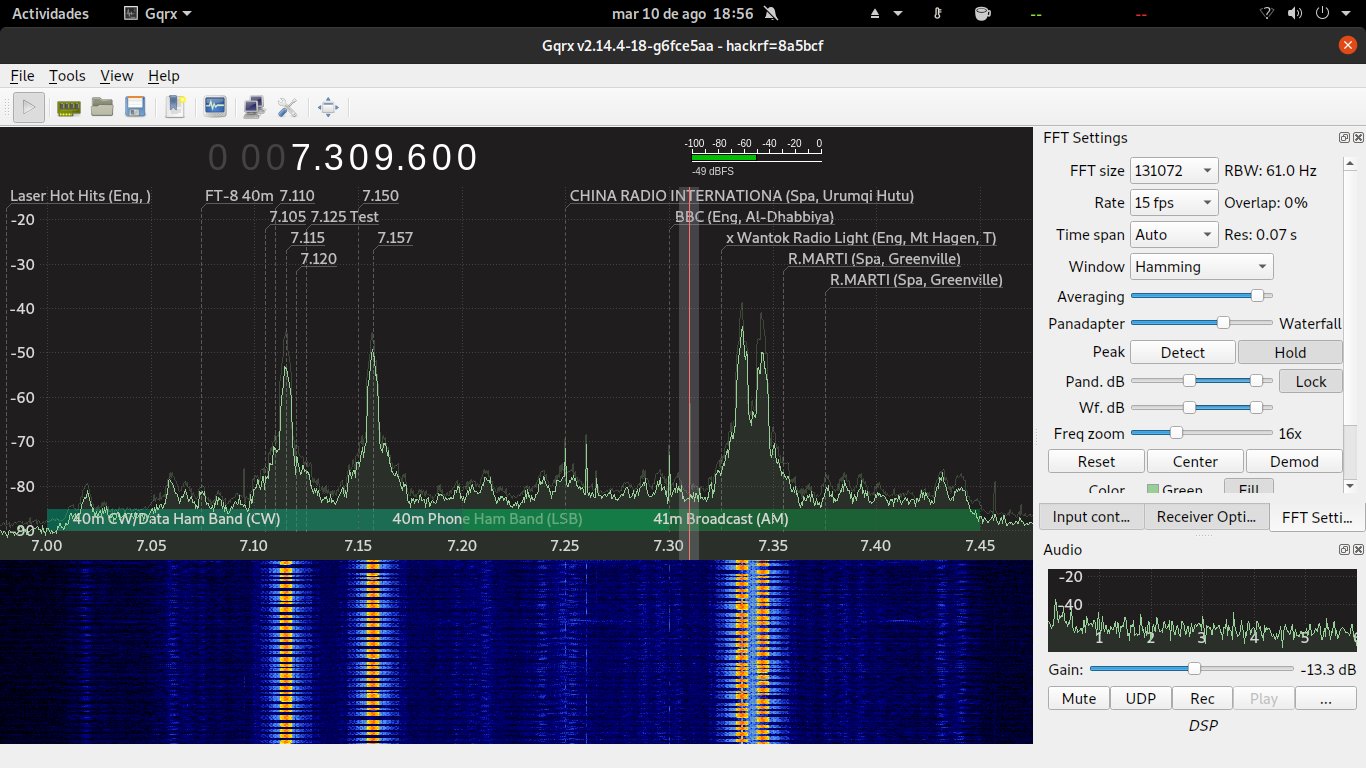
Task: Click the Gqrx icon in top bar
Action: (132, 13)
